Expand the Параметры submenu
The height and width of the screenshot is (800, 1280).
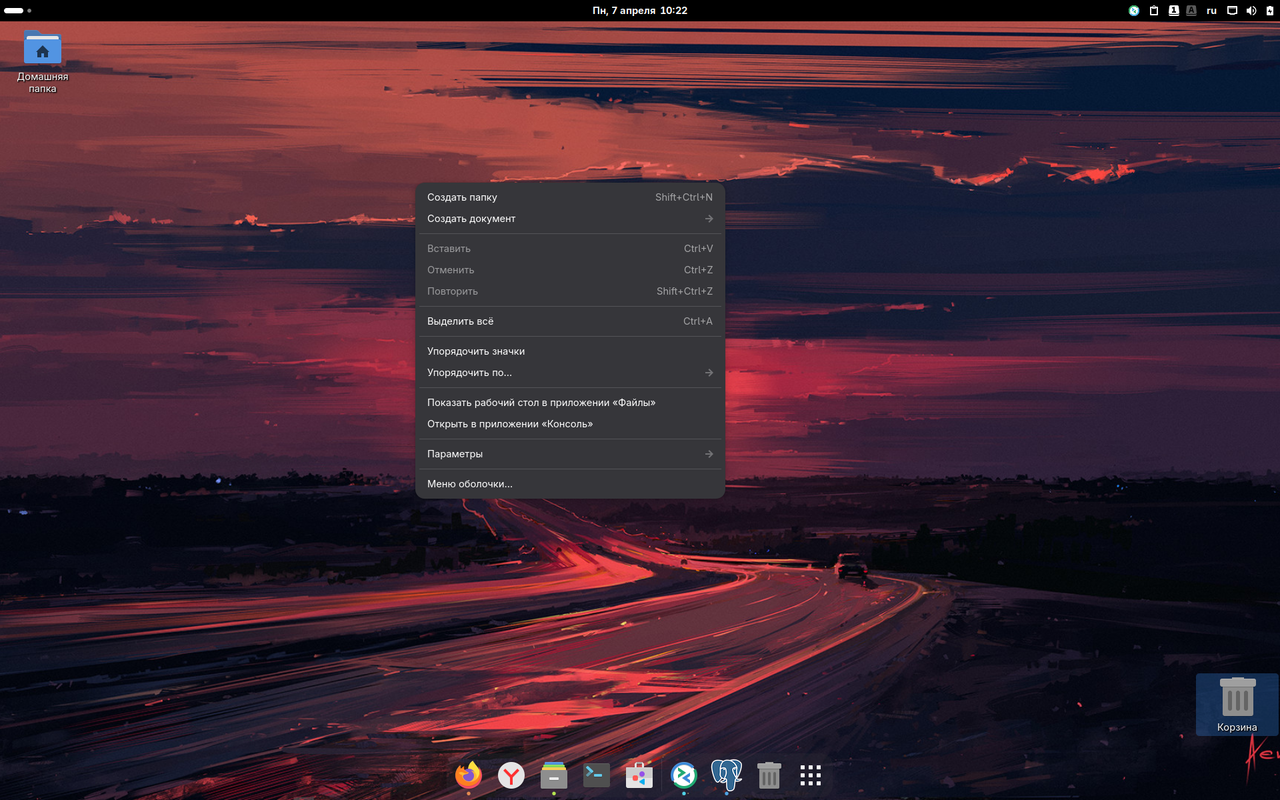point(570,454)
